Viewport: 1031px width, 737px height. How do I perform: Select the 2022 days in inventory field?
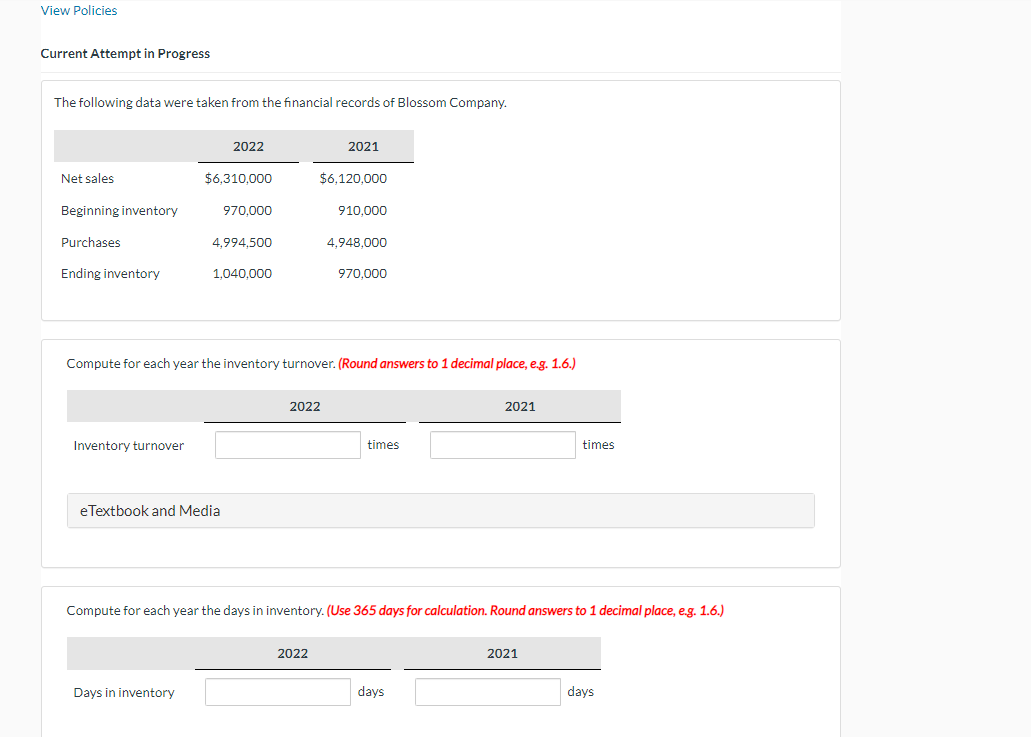point(277,691)
